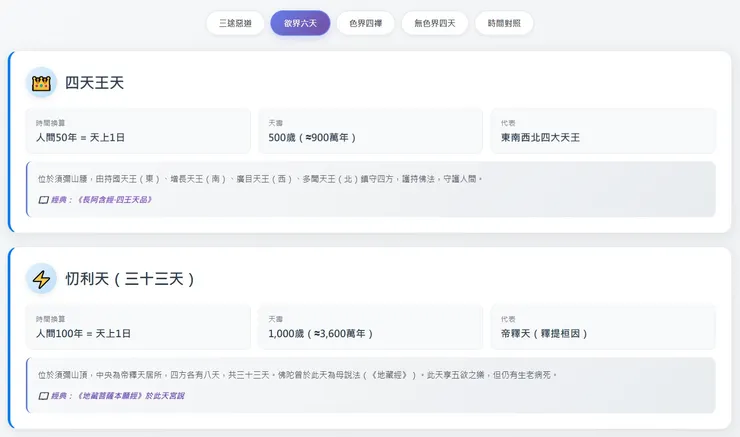Switch to the 三途惡道 tab
The height and width of the screenshot is (437, 740).
(x=235, y=23)
